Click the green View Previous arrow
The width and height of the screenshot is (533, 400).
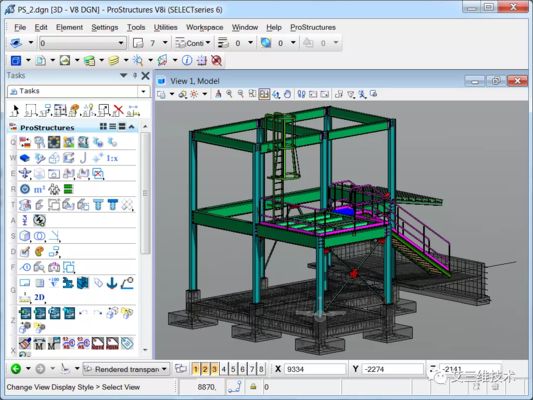point(16,368)
